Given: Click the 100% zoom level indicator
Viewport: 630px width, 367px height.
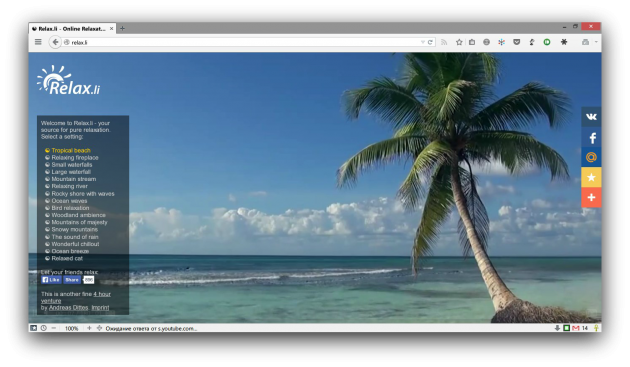Looking at the screenshot, I should (x=72, y=328).
